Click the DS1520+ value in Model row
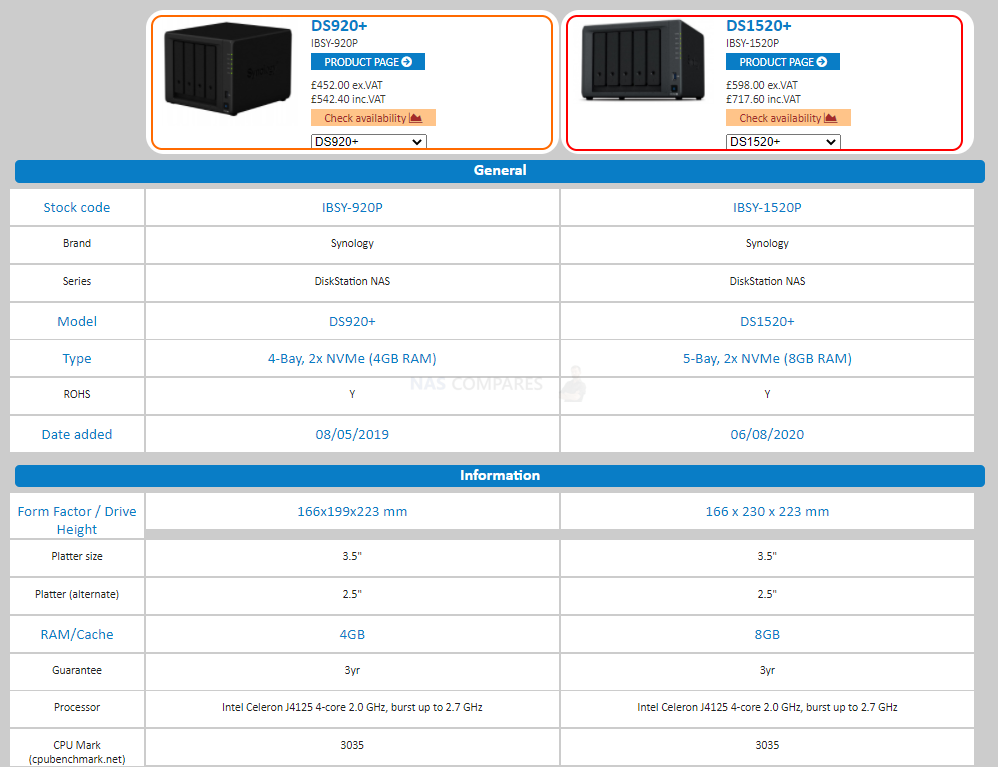This screenshot has height=767, width=998. tap(767, 321)
